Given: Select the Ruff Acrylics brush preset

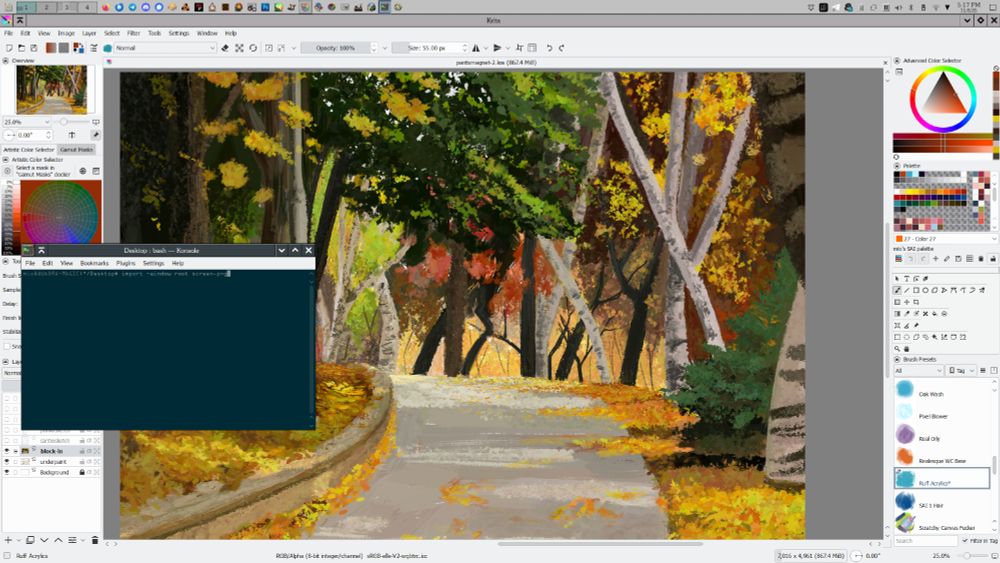Looking at the screenshot, I should tap(942, 478).
